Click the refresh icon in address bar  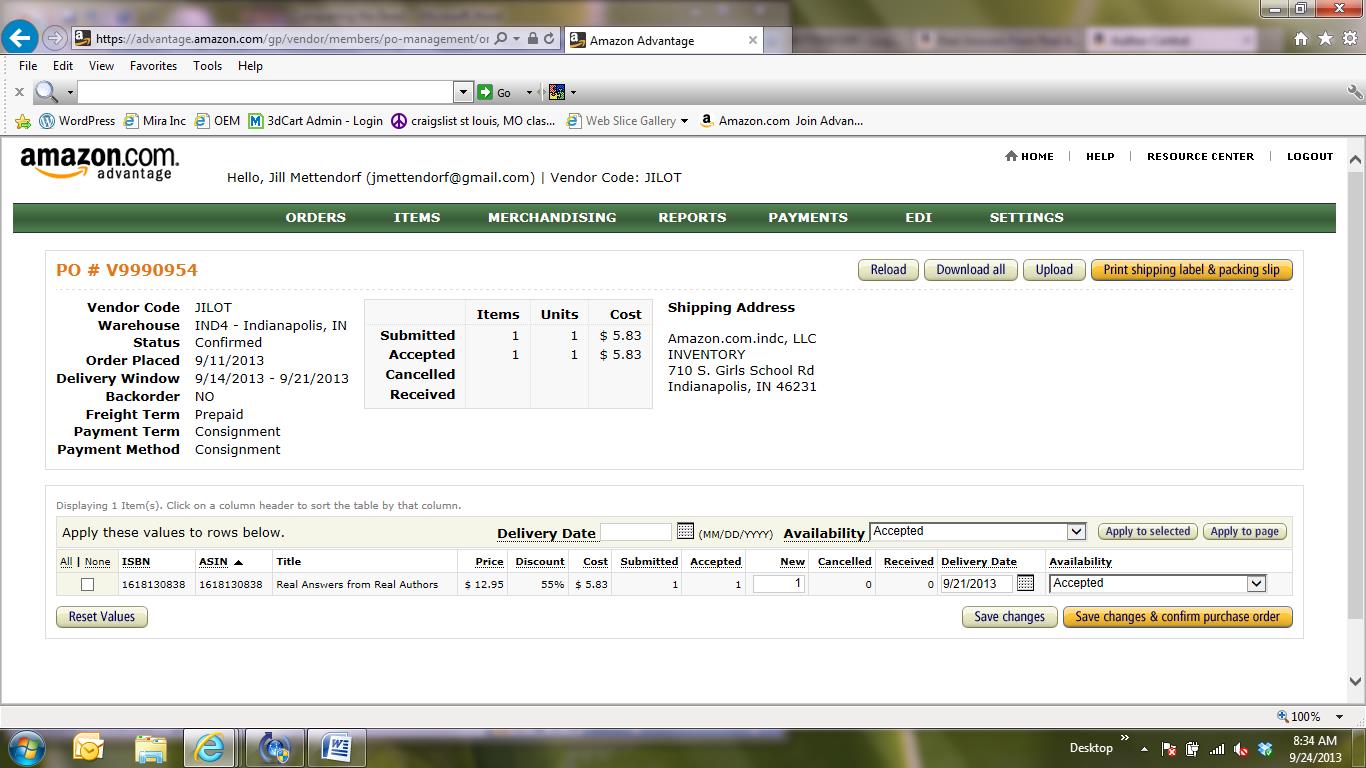[x=549, y=39]
